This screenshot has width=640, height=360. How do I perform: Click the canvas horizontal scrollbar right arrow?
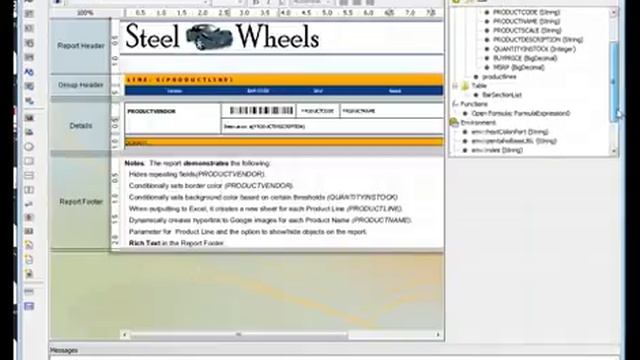438,335
